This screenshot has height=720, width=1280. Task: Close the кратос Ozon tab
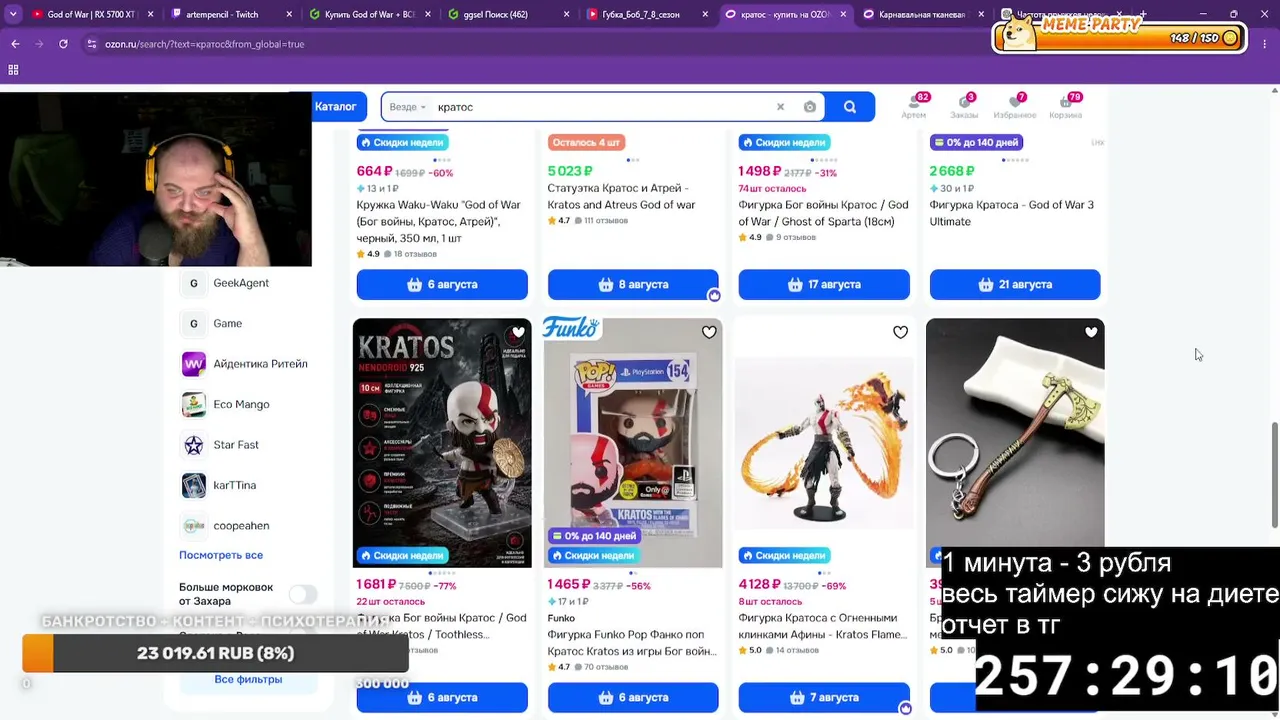[x=843, y=14]
